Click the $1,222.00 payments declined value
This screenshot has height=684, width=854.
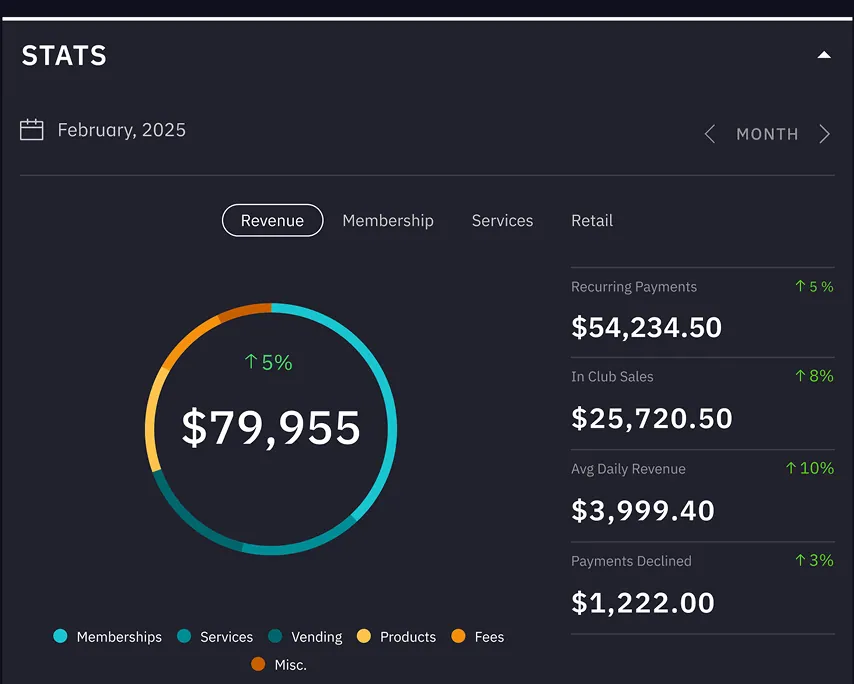tap(643, 603)
